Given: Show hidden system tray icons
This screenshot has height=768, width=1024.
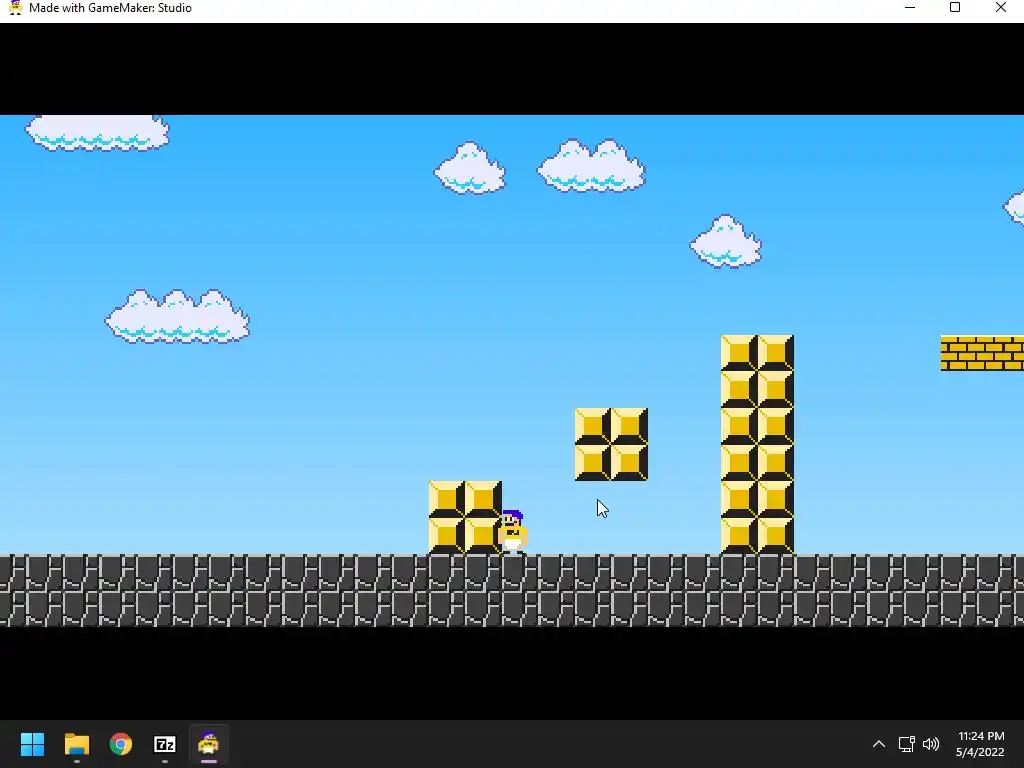Looking at the screenshot, I should 879,744.
